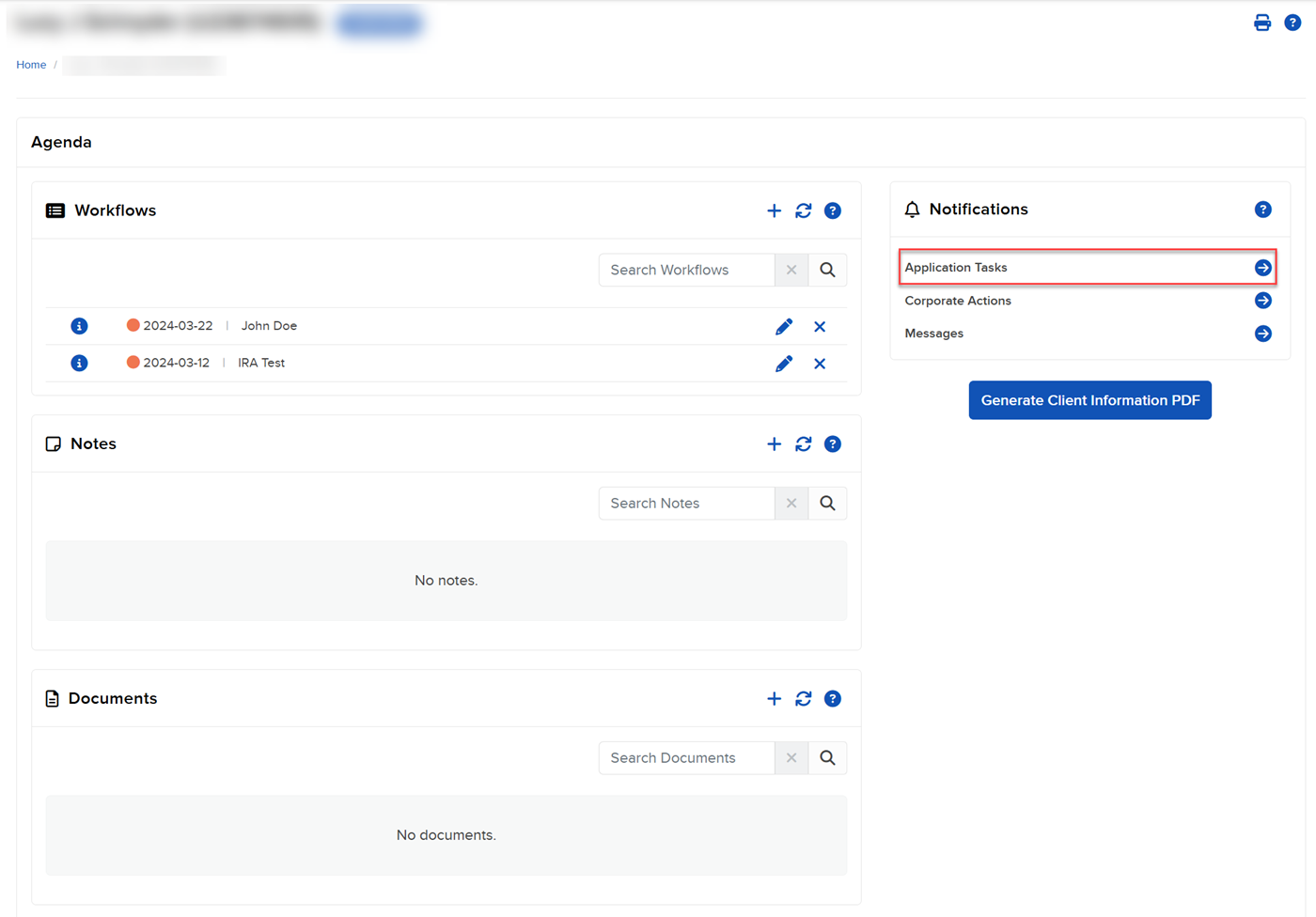1316x917 pixels.
Task: Edit the John Doe workflow
Action: 783,325
